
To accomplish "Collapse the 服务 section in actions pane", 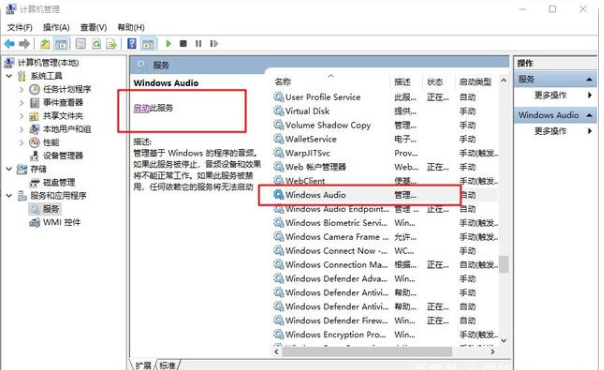I will pos(589,79).
